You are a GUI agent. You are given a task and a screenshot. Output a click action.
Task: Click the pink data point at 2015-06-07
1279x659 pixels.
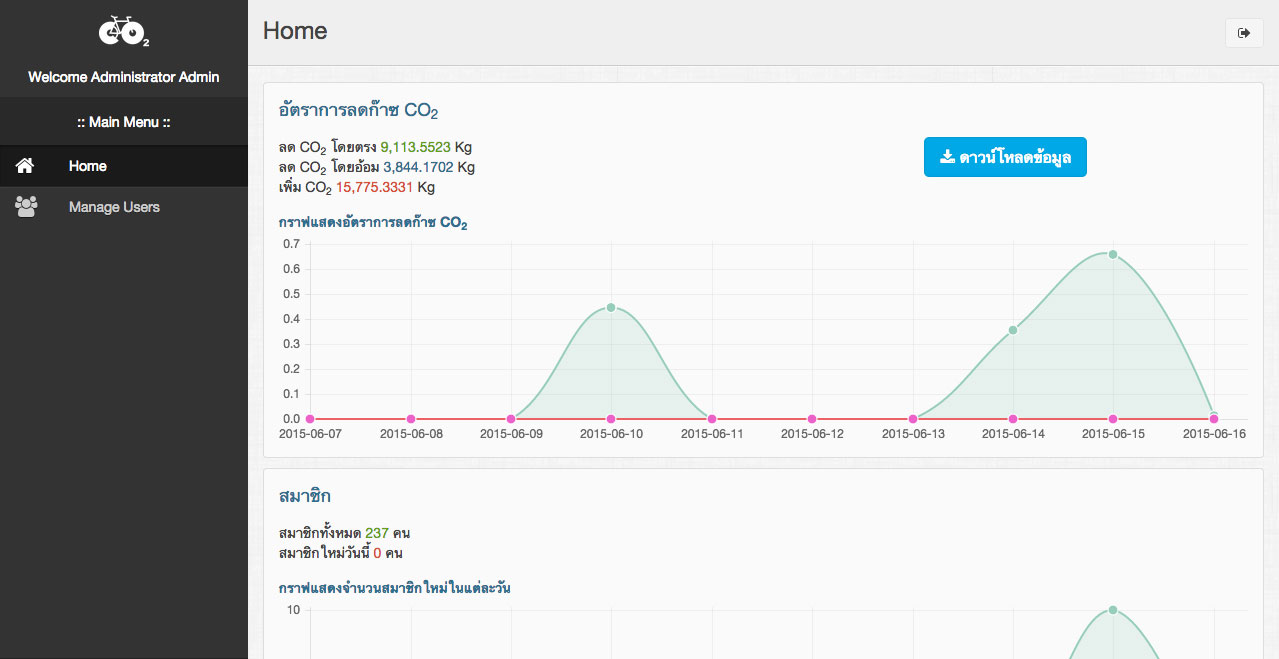[310, 419]
